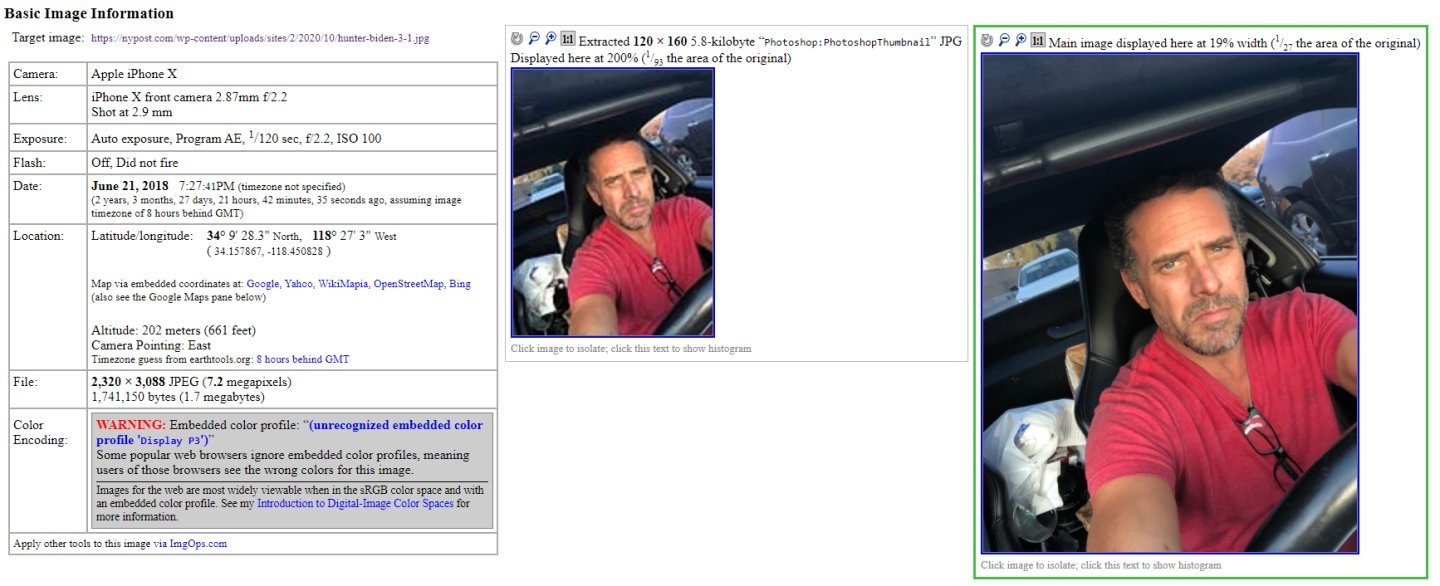Show main image at 1:1 size
Screen dimensions: 1440x586
1038,40
